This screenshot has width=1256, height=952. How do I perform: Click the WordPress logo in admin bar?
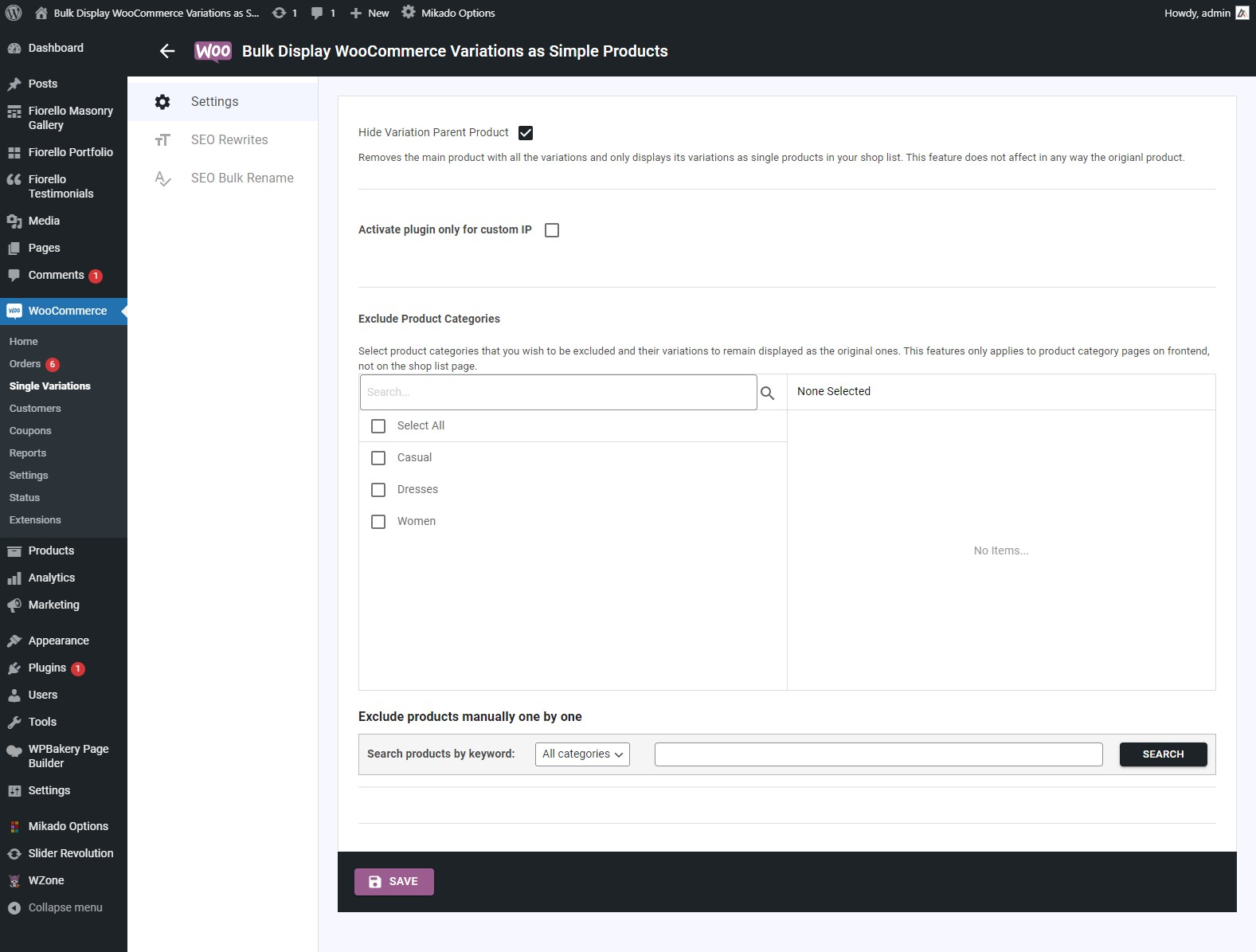(x=14, y=13)
